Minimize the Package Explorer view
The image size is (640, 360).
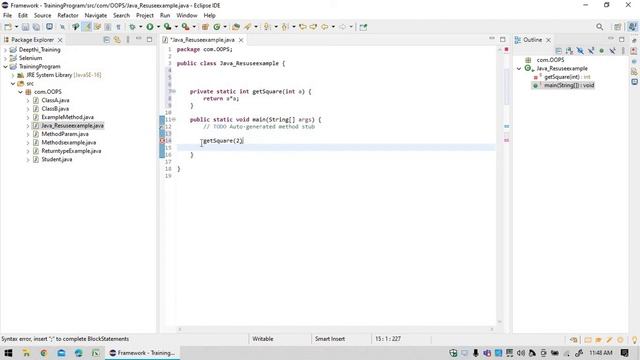coord(139,39)
